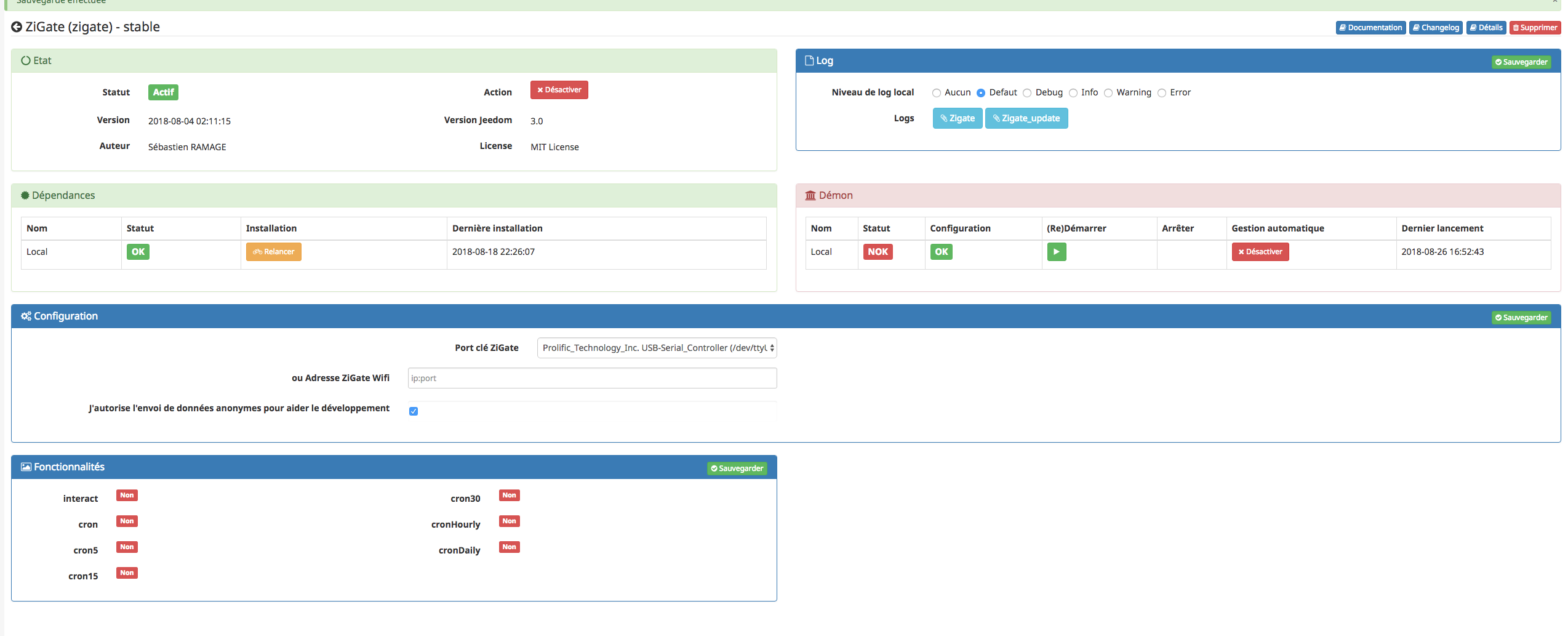The image size is (1568, 636).
Task: Save the Log panel with Sauvegarder
Action: (1521, 62)
